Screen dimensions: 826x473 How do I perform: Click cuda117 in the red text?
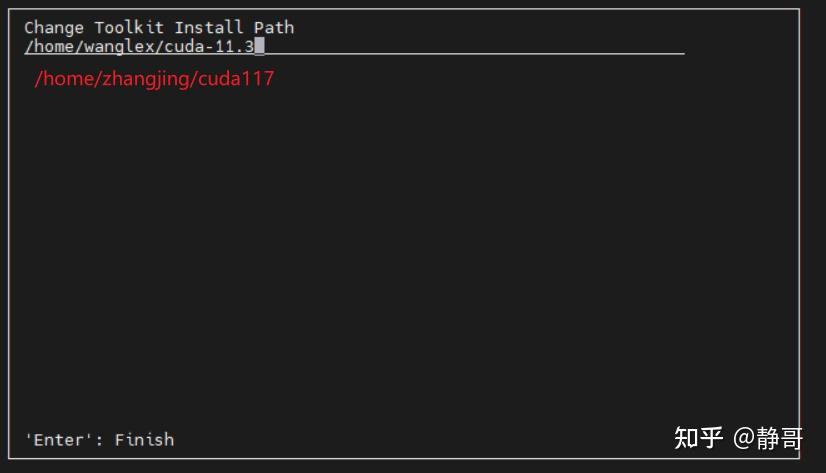237,78
